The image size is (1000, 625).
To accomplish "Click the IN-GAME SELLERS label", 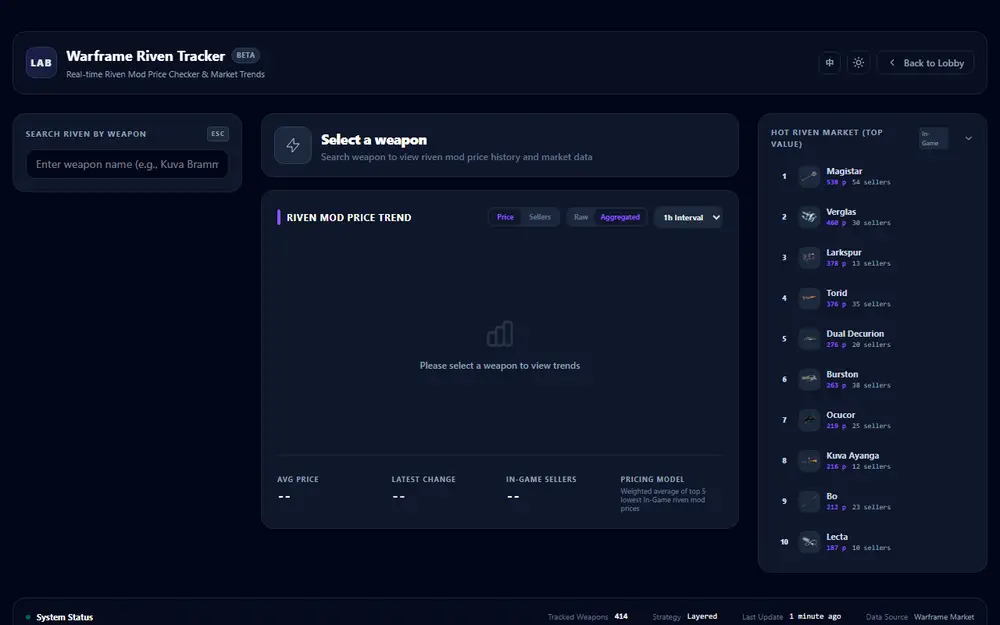I will [541, 479].
